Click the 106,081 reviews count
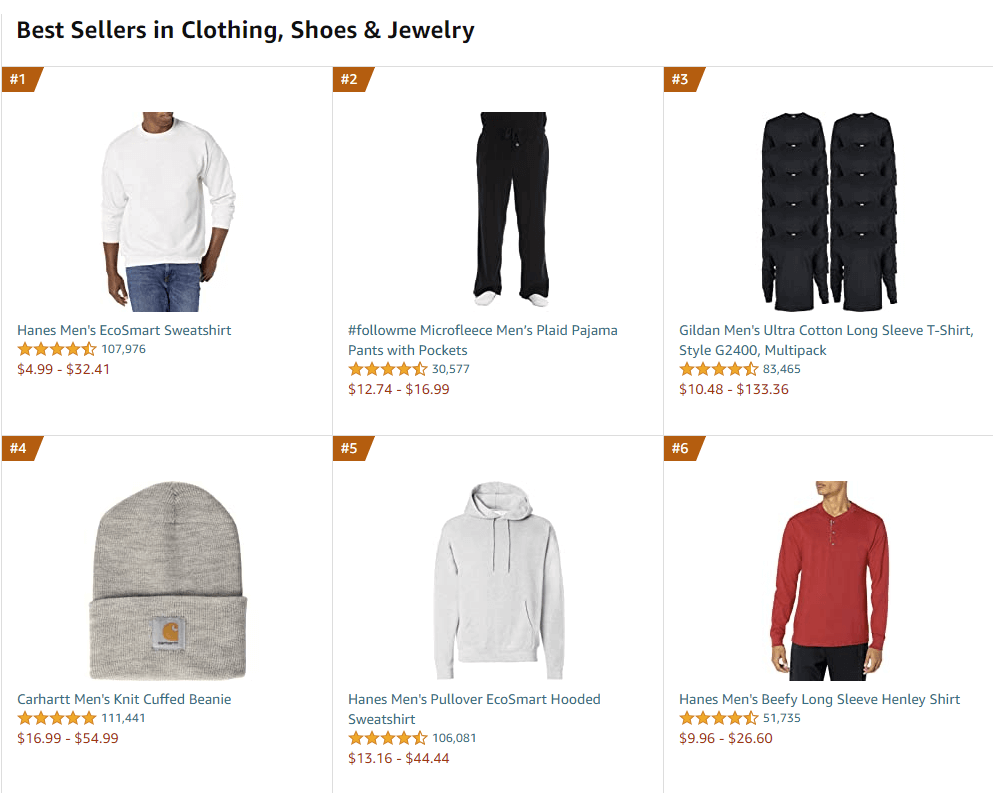 tap(454, 738)
